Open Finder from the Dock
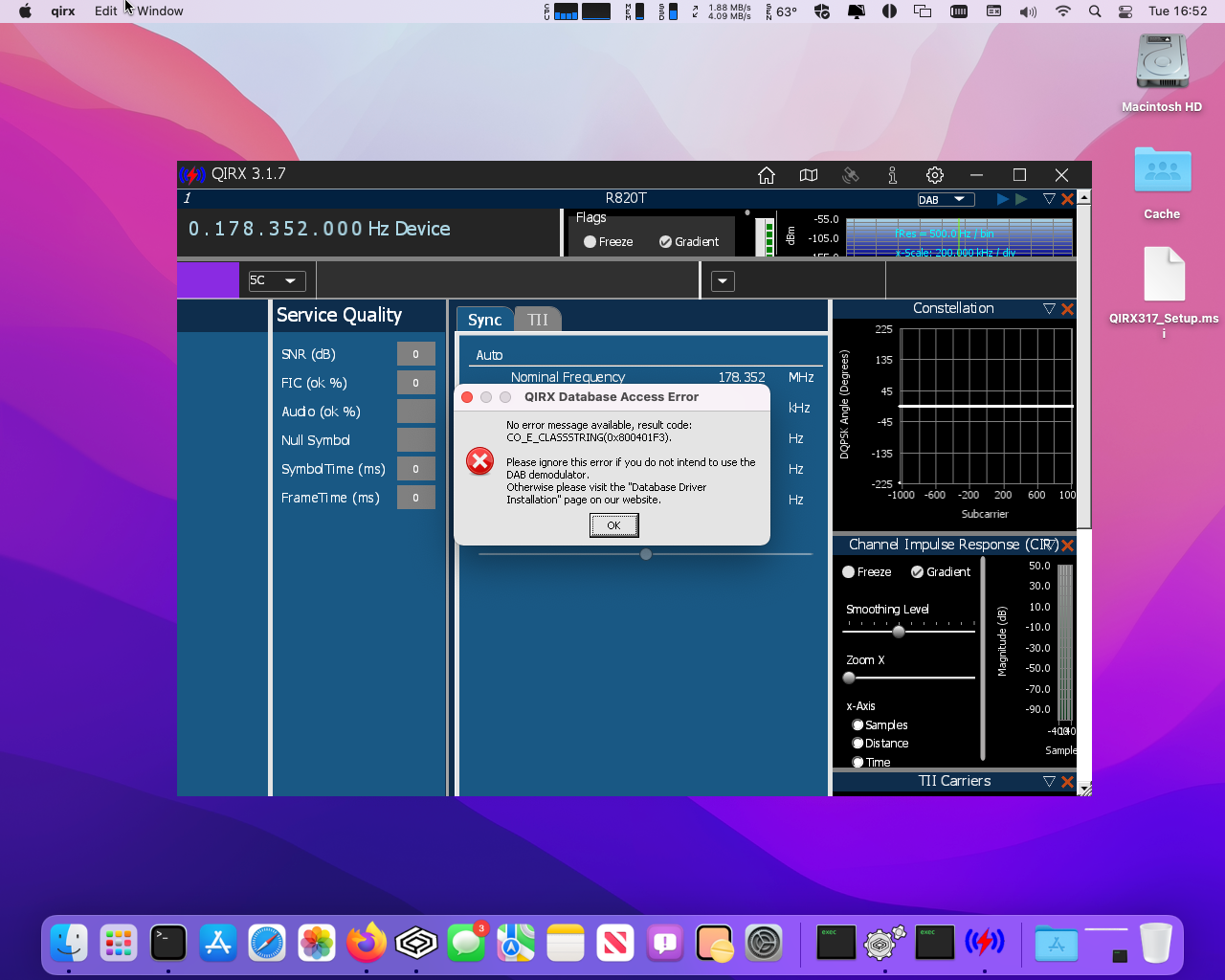The width and height of the screenshot is (1225, 980). click(x=69, y=944)
